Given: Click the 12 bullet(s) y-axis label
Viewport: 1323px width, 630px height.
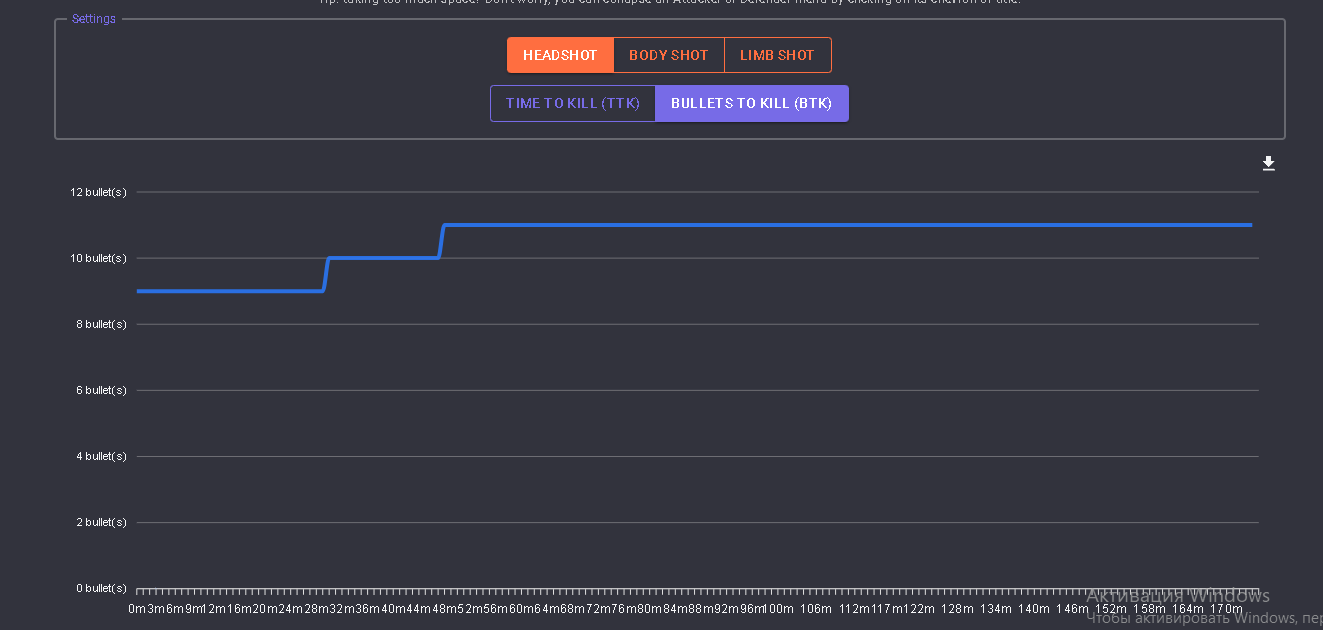Looking at the screenshot, I should click(98, 192).
